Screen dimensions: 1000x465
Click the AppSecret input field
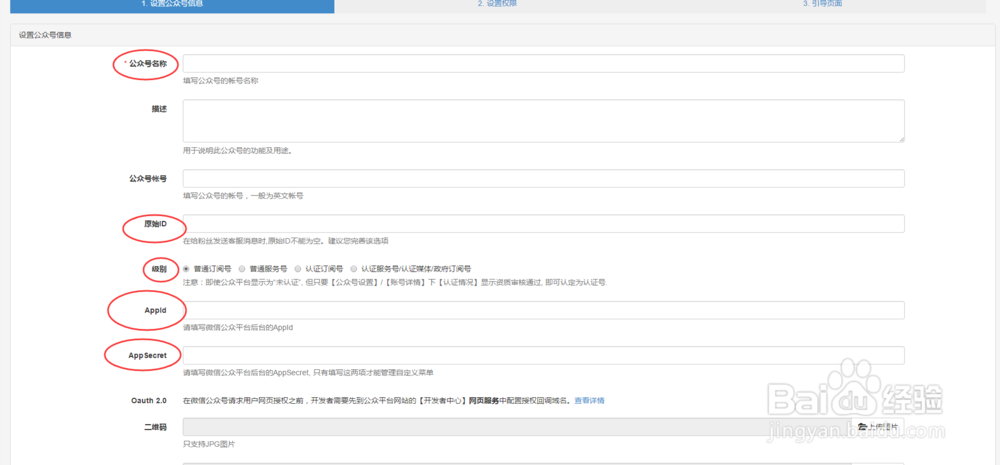coord(543,355)
